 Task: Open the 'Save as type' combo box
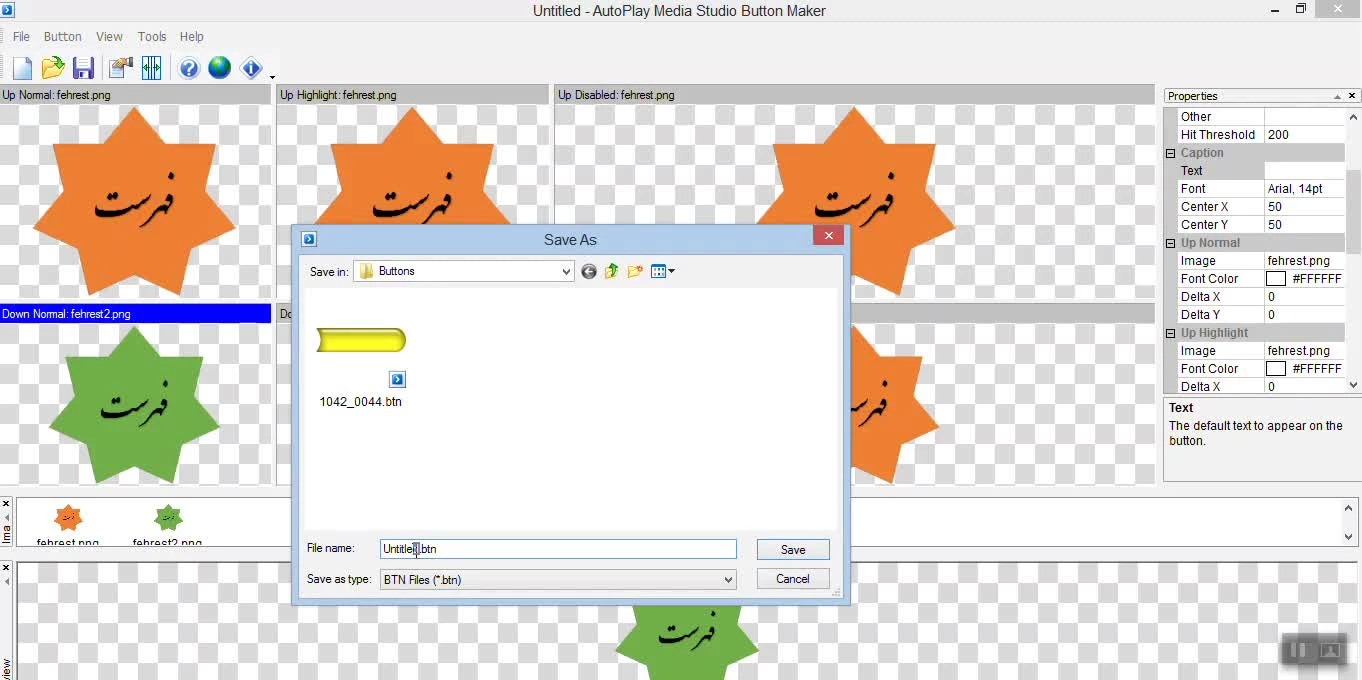[728, 579]
